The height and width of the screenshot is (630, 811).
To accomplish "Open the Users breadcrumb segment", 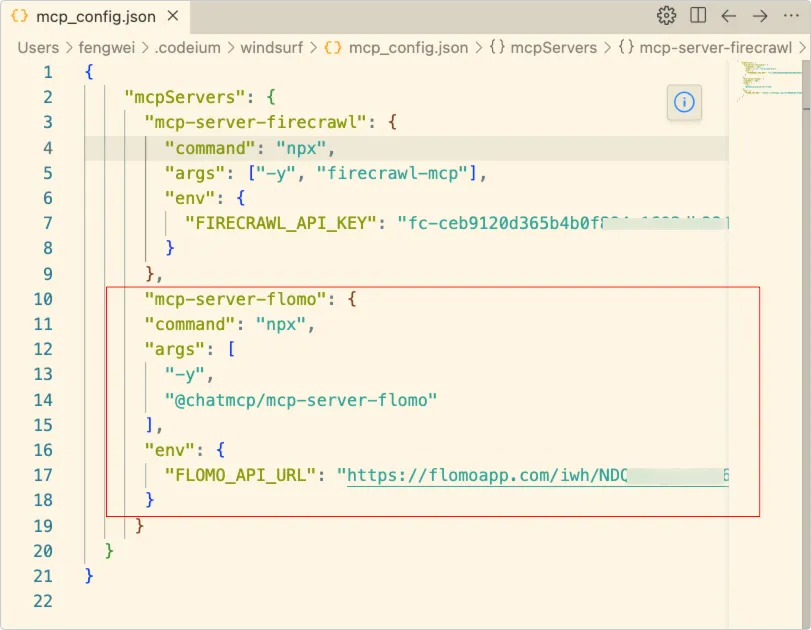I will [x=38, y=48].
